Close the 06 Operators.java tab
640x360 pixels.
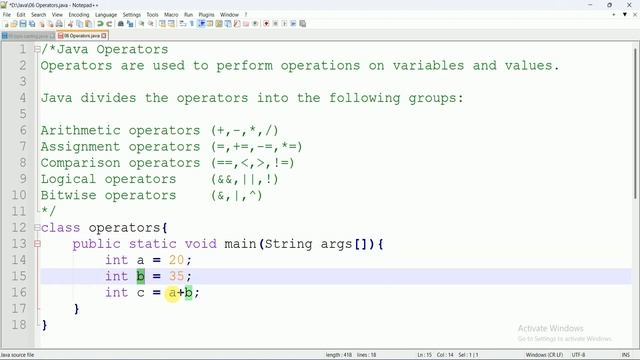(x=104, y=36)
